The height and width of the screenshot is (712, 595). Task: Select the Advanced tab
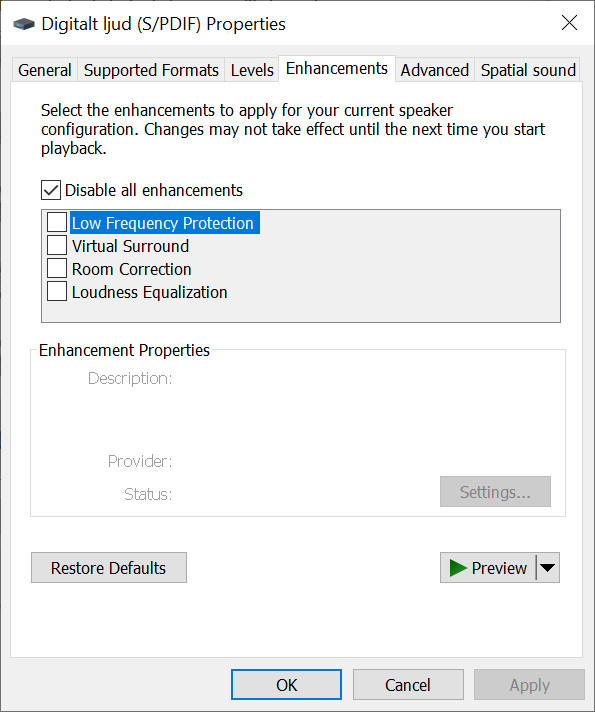(435, 70)
